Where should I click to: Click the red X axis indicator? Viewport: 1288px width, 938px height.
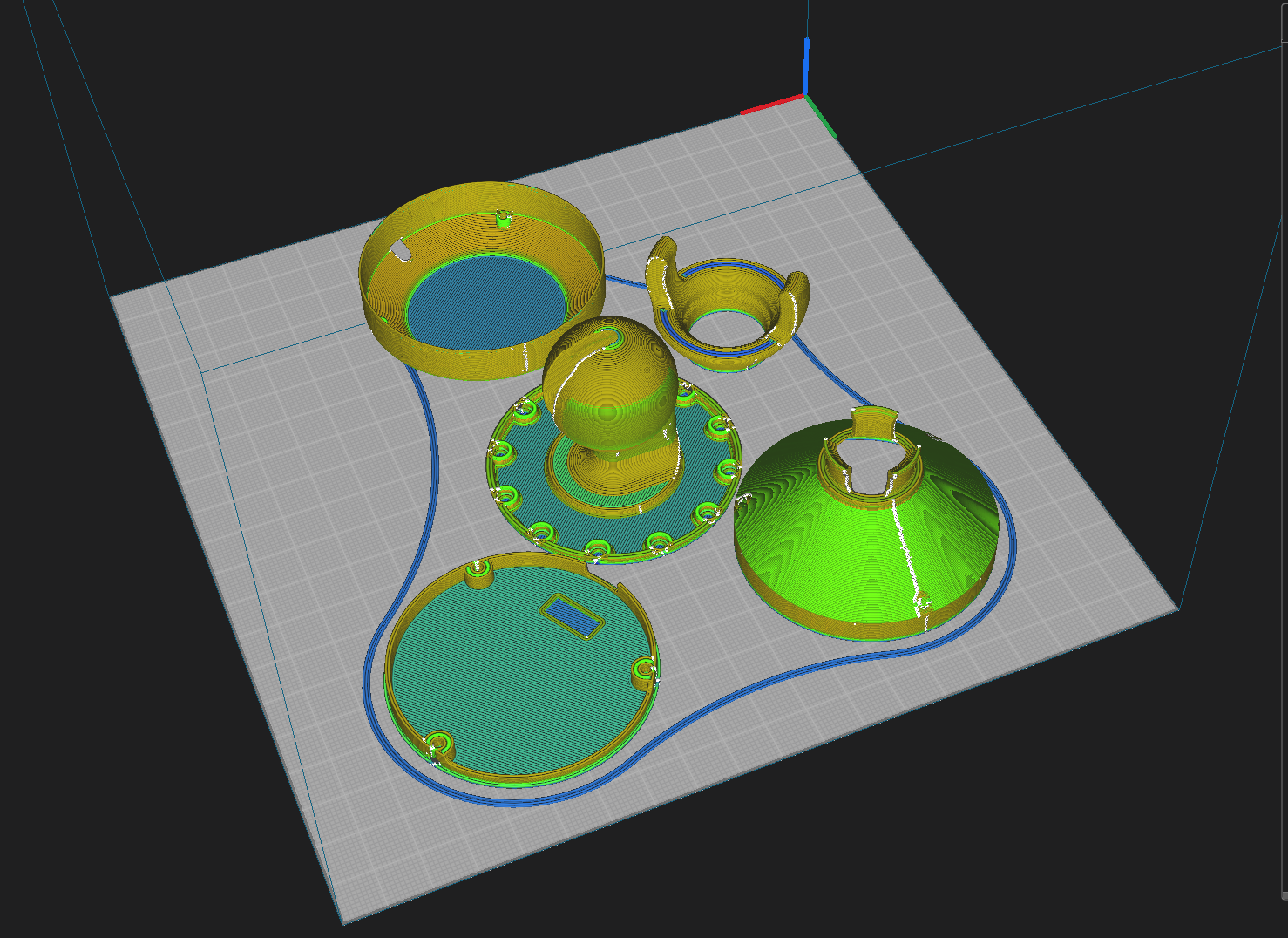(x=771, y=104)
